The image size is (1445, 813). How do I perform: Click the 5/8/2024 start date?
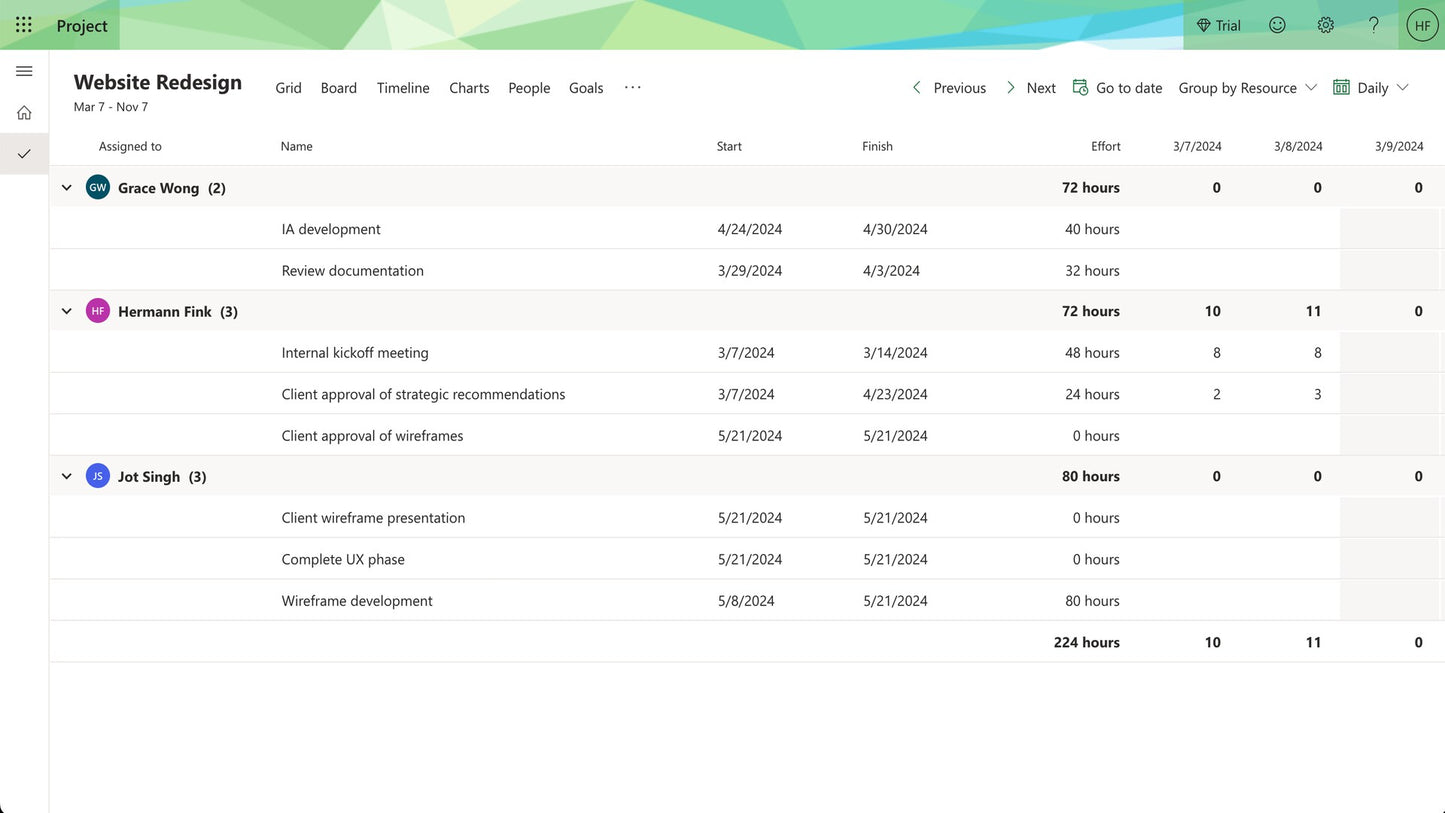point(746,601)
